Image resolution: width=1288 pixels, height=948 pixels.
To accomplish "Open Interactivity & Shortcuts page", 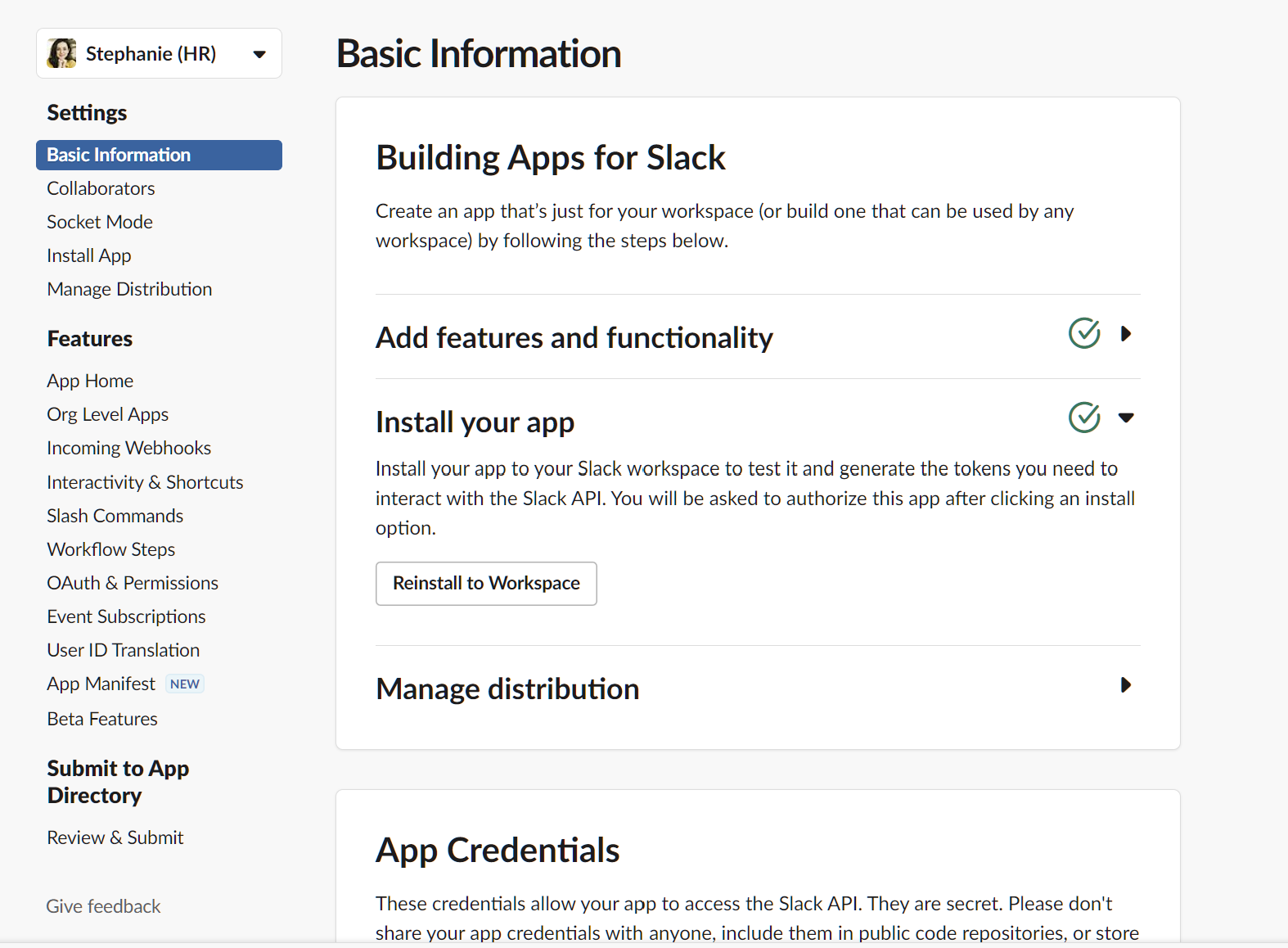I will coord(145,482).
